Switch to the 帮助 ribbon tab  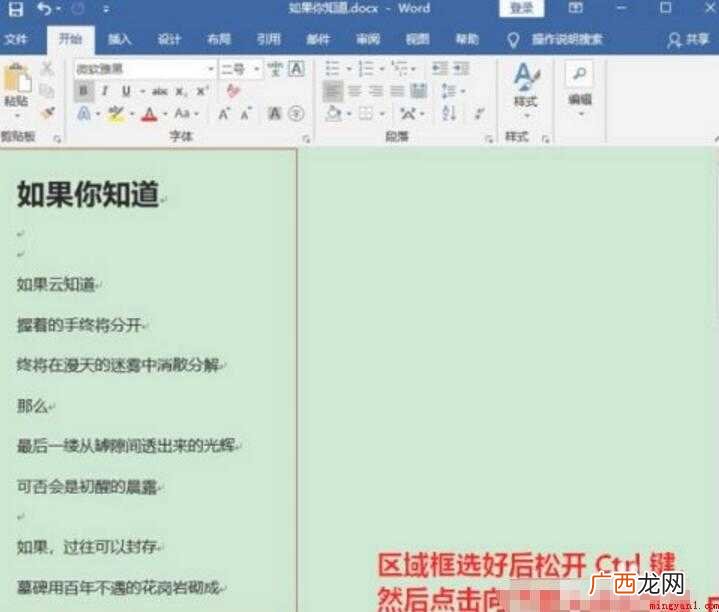[467, 39]
